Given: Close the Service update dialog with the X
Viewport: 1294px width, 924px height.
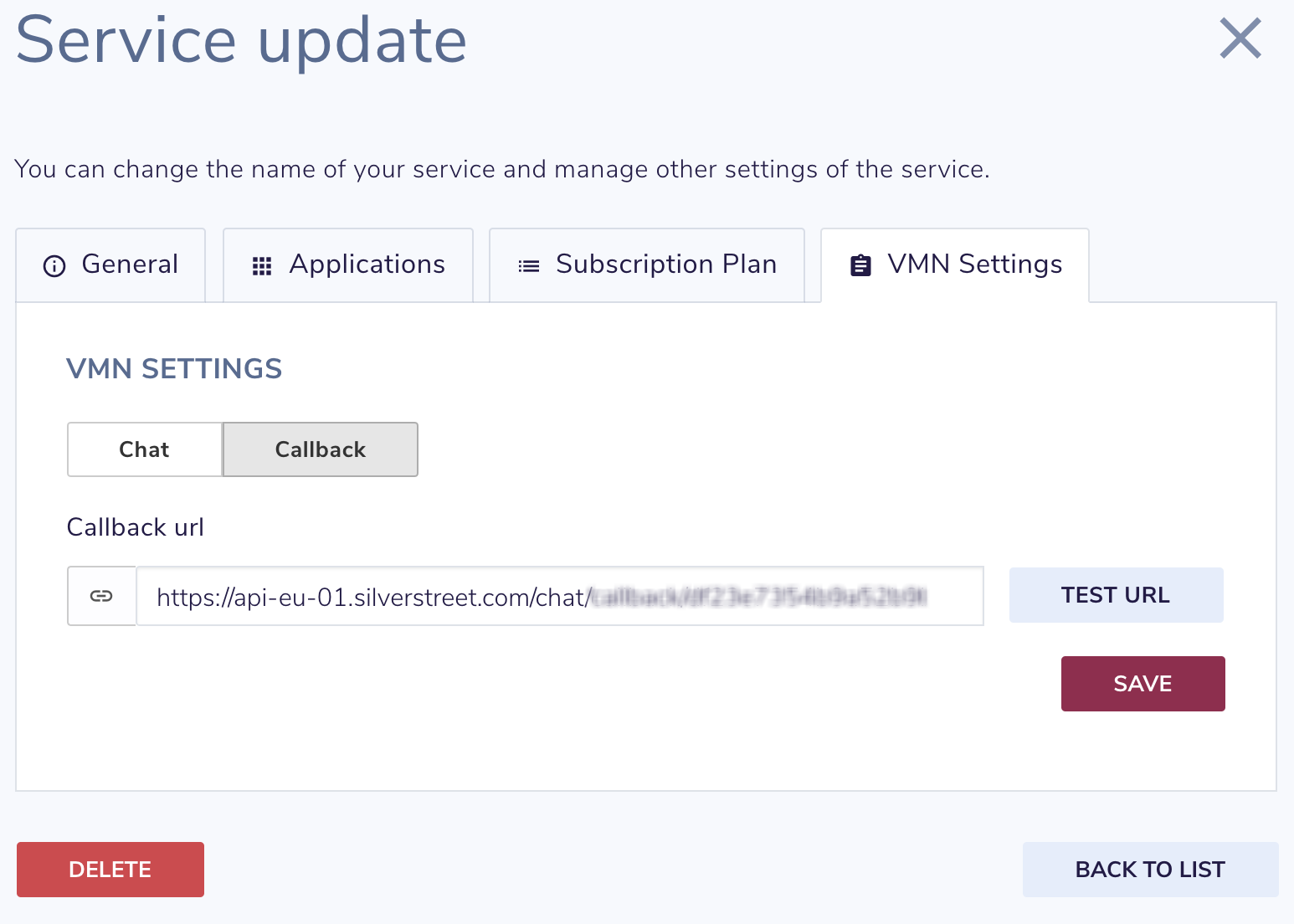Looking at the screenshot, I should point(1240,38).
